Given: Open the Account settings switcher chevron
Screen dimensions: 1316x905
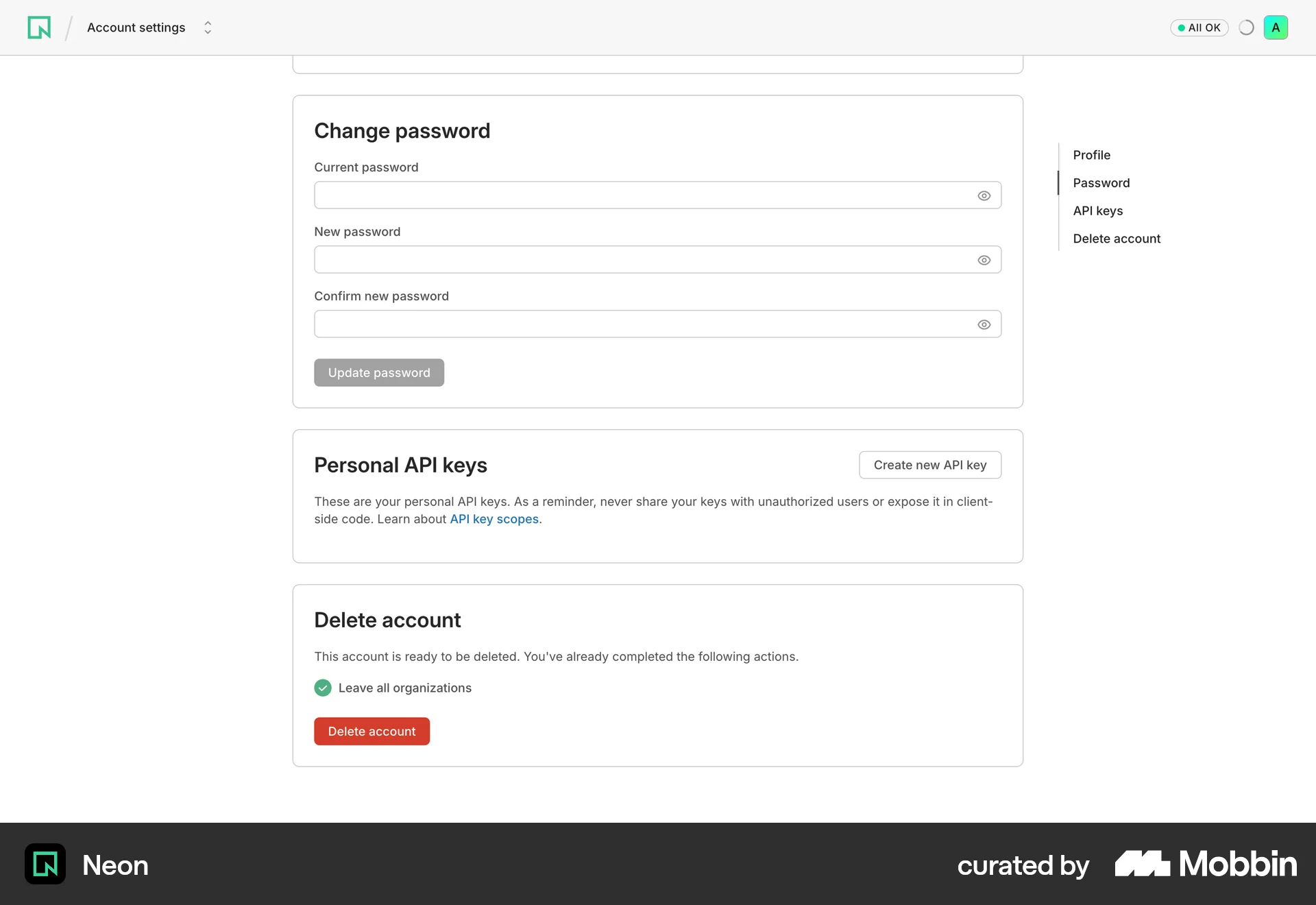Looking at the screenshot, I should (208, 27).
